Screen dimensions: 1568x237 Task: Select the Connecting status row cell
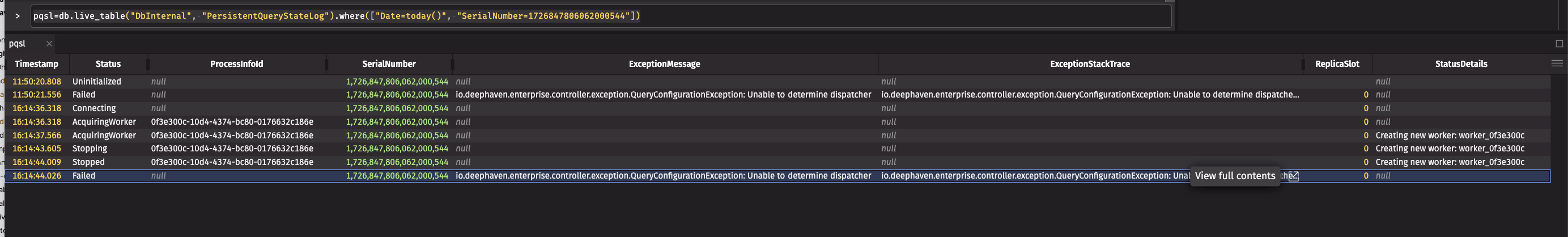pyautogui.click(x=94, y=108)
